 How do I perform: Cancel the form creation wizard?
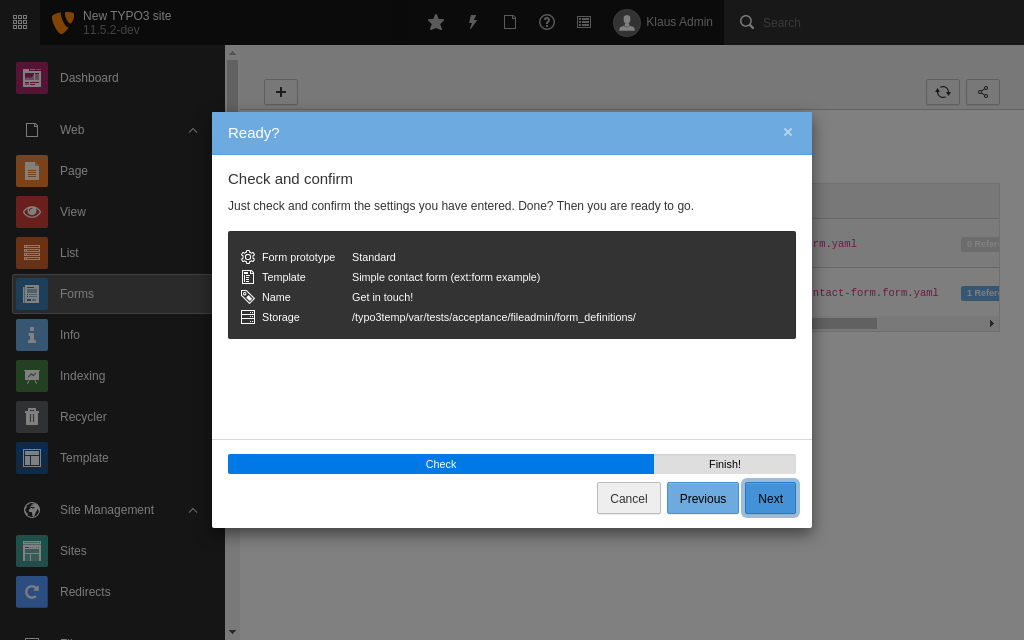[x=628, y=498]
